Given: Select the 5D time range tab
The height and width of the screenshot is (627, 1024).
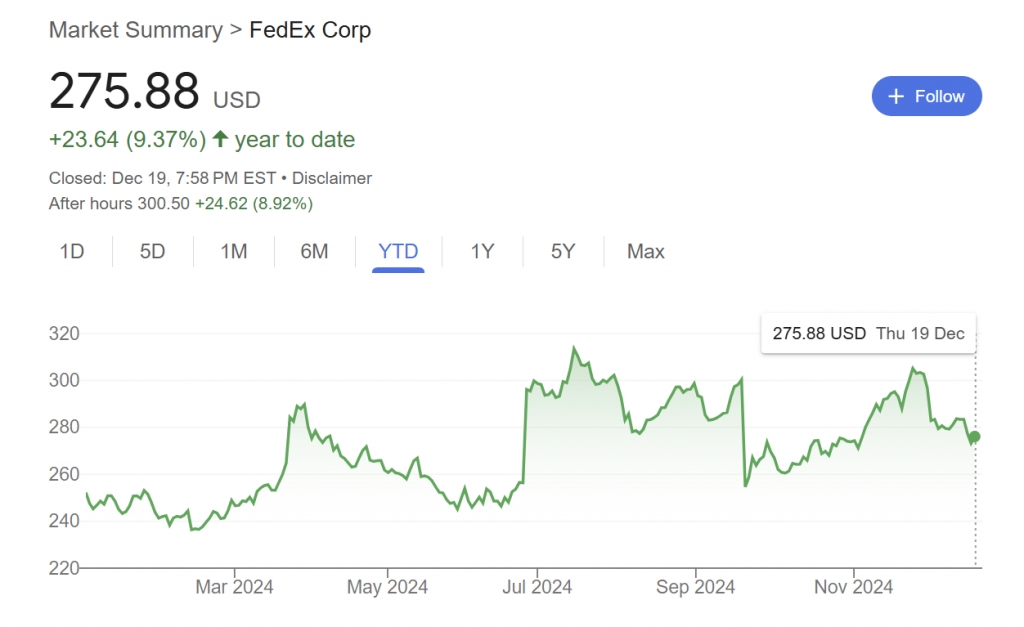Looking at the screenshot, I should coord(152,251).
